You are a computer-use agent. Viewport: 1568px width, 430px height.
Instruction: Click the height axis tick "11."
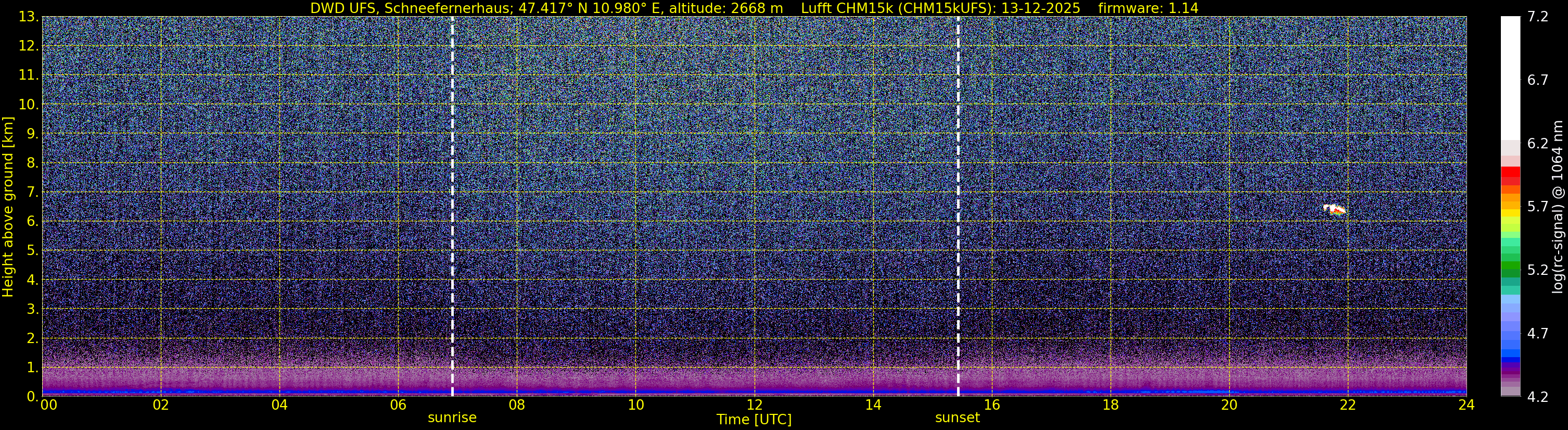[29, 75]
